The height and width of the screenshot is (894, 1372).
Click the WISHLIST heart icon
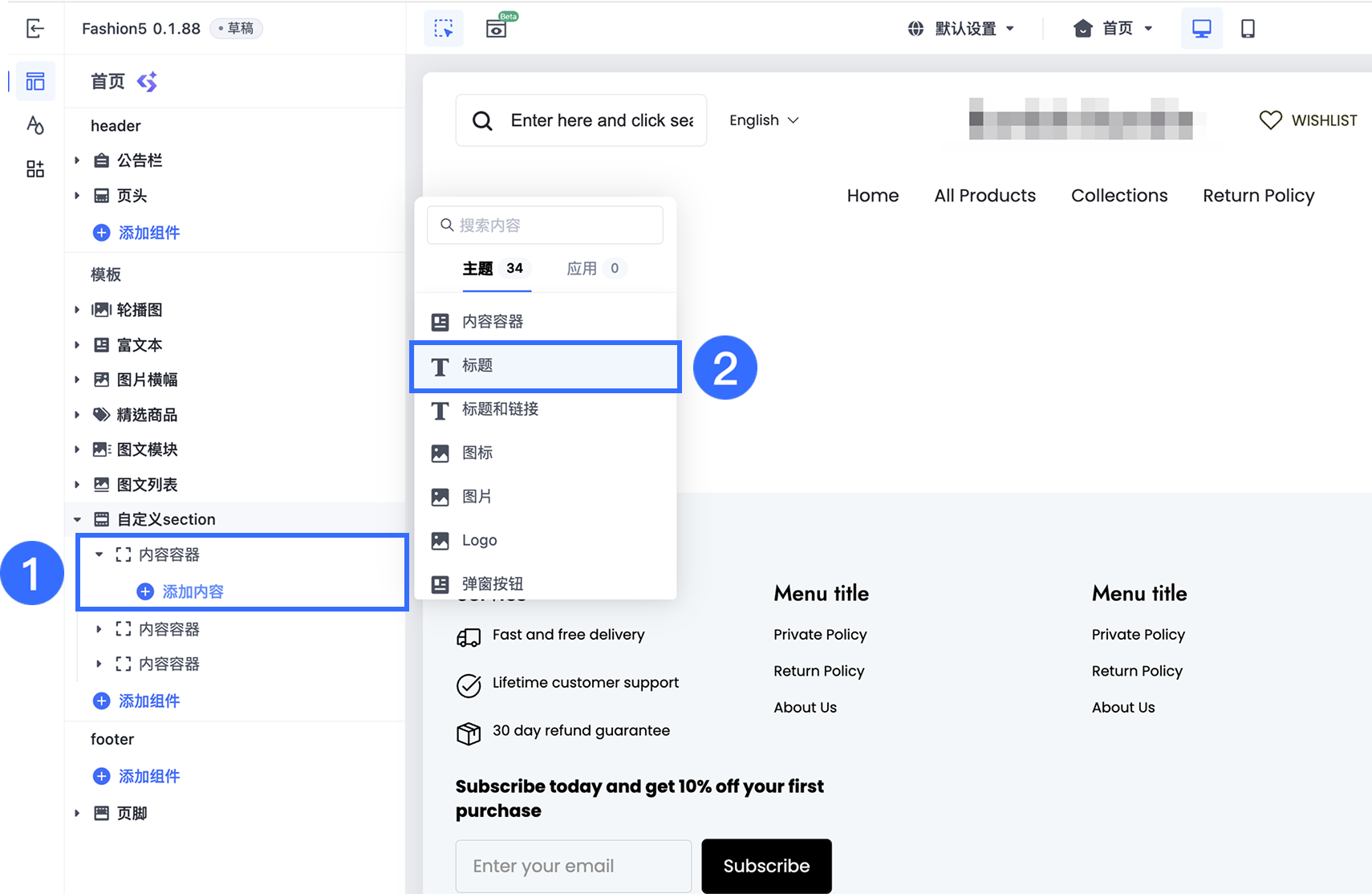[x=1270, y=120]
